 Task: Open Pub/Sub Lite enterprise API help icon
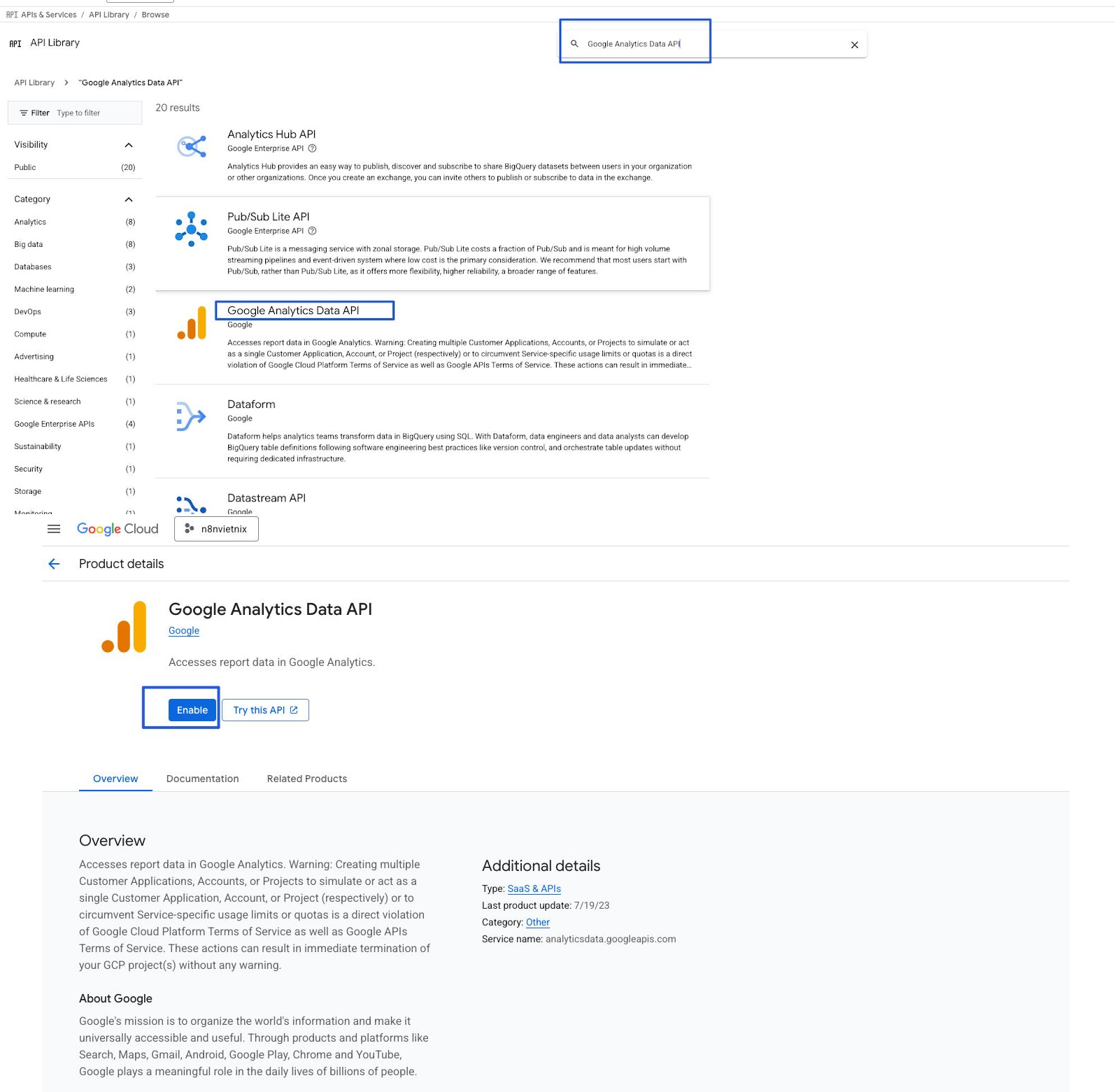point(313,231)
